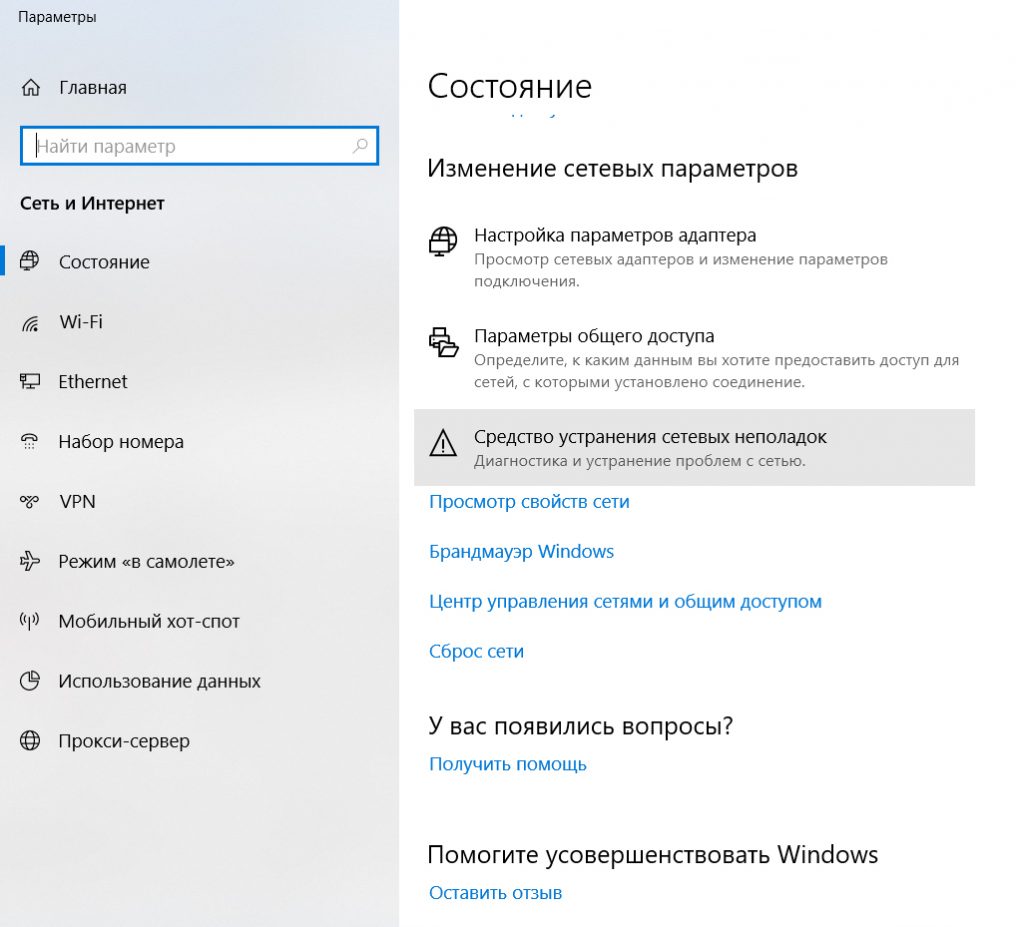The width and height of the screenshot is (1024, 927).
Task: Click the Ethernet monitor icon
Action: click(x=30, y=382)
